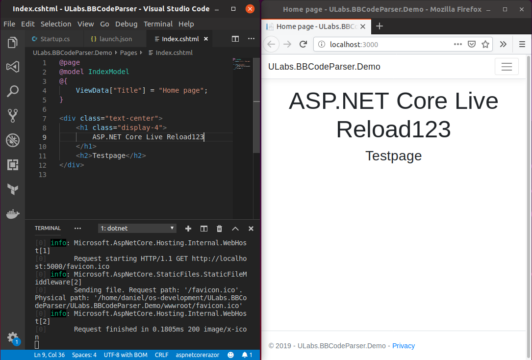Change language mode via aspnetcorerazor
This screenshot has width=532, height=360.
pos(197,355)
